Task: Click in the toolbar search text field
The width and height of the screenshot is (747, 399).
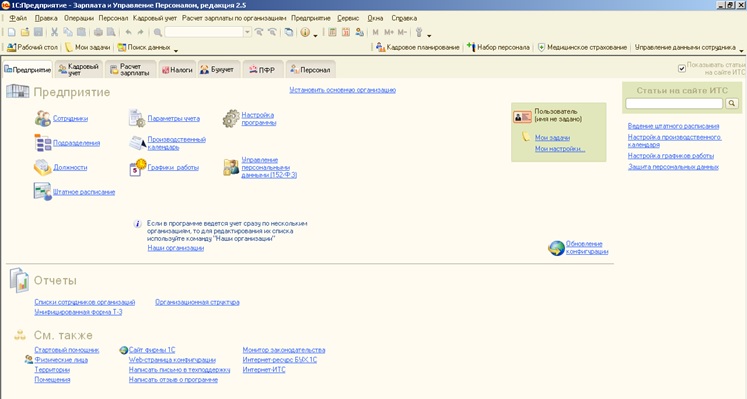Action: [204, 32]
